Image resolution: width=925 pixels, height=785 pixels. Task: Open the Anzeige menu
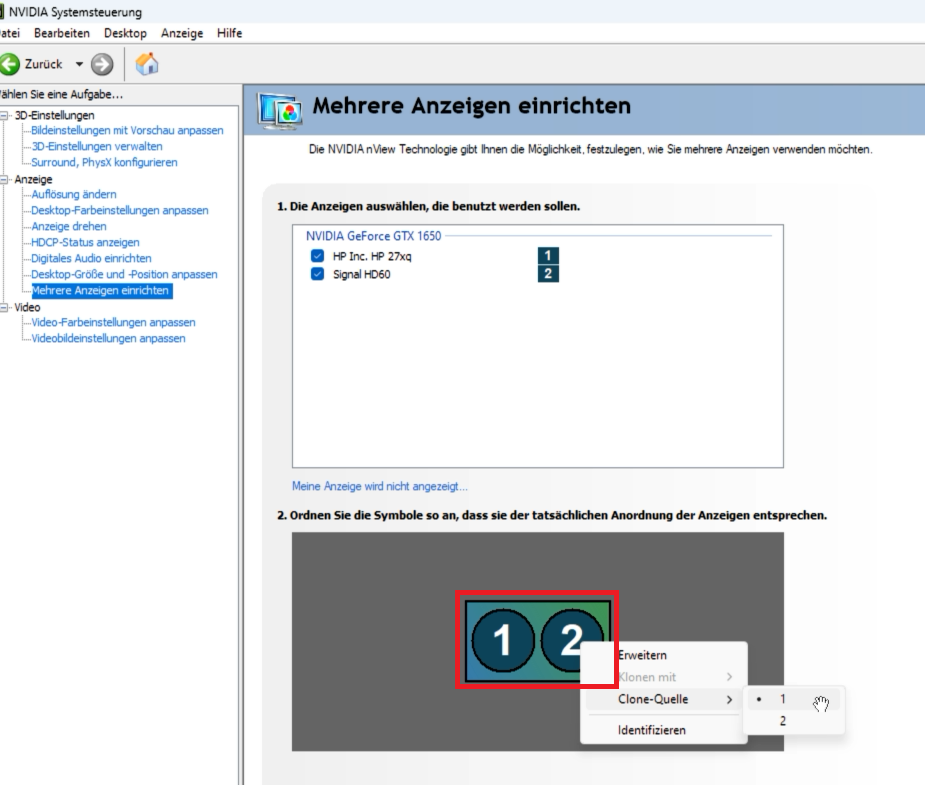[x=182, y=33]
